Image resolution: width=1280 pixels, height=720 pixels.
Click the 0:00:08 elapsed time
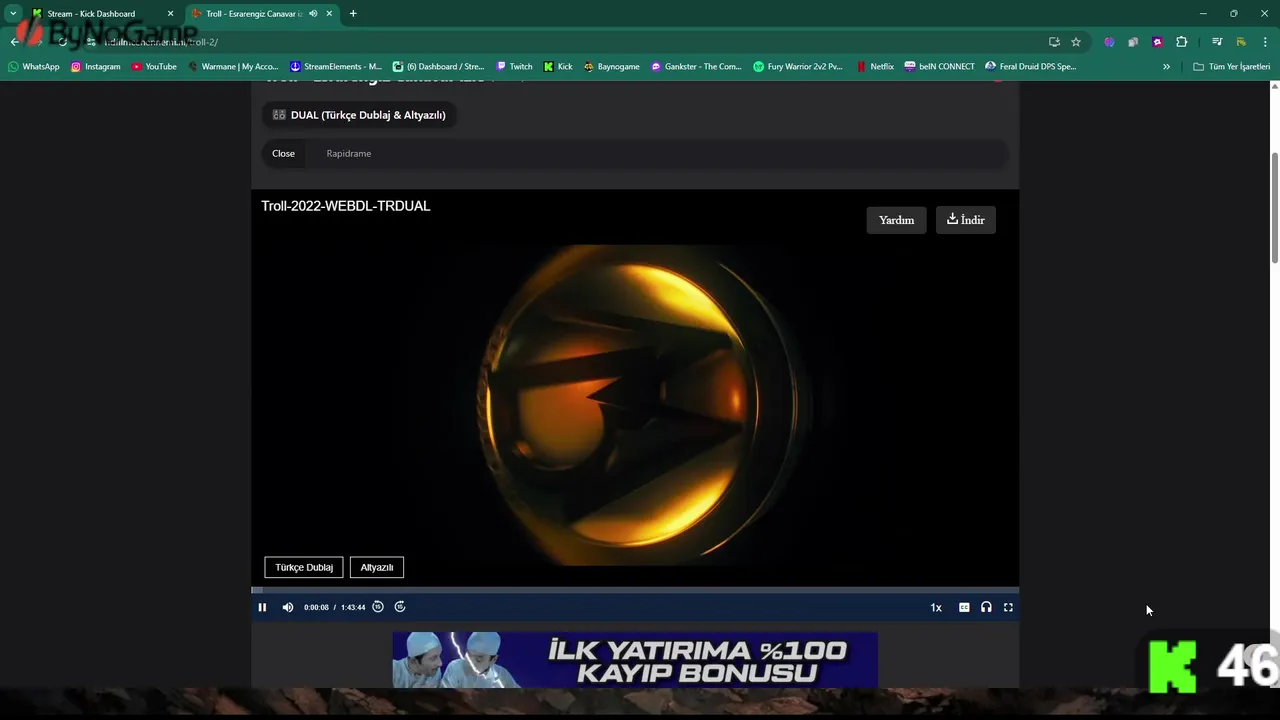point(316,607)
